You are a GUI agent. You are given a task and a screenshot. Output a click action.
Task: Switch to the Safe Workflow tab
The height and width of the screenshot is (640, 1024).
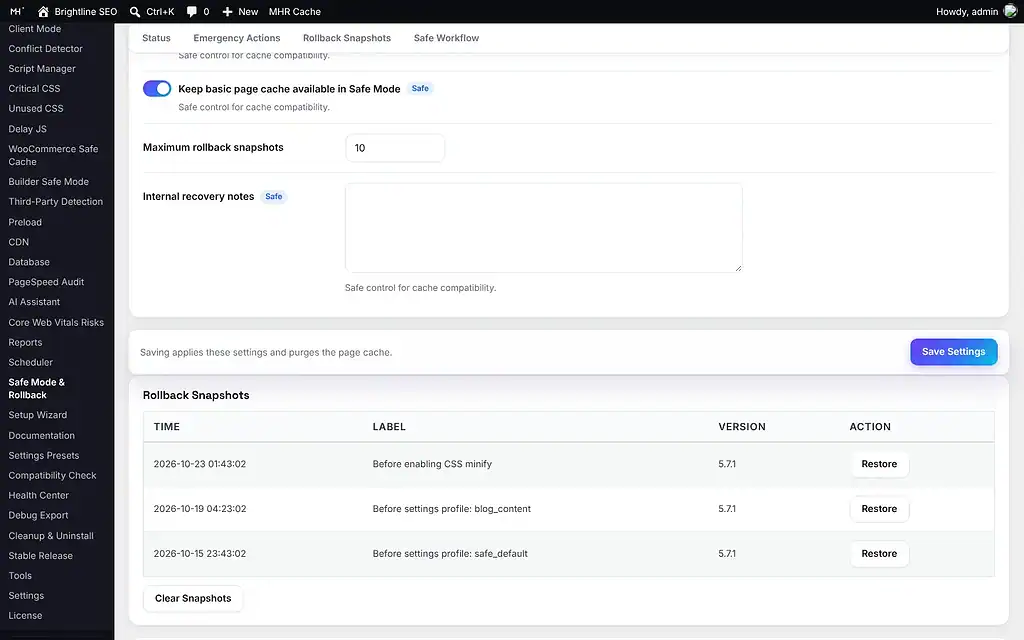[446, 38]
